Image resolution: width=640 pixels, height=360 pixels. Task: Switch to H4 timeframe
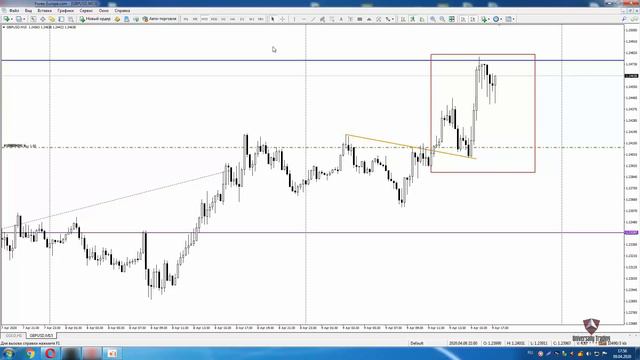coord(233,19)
